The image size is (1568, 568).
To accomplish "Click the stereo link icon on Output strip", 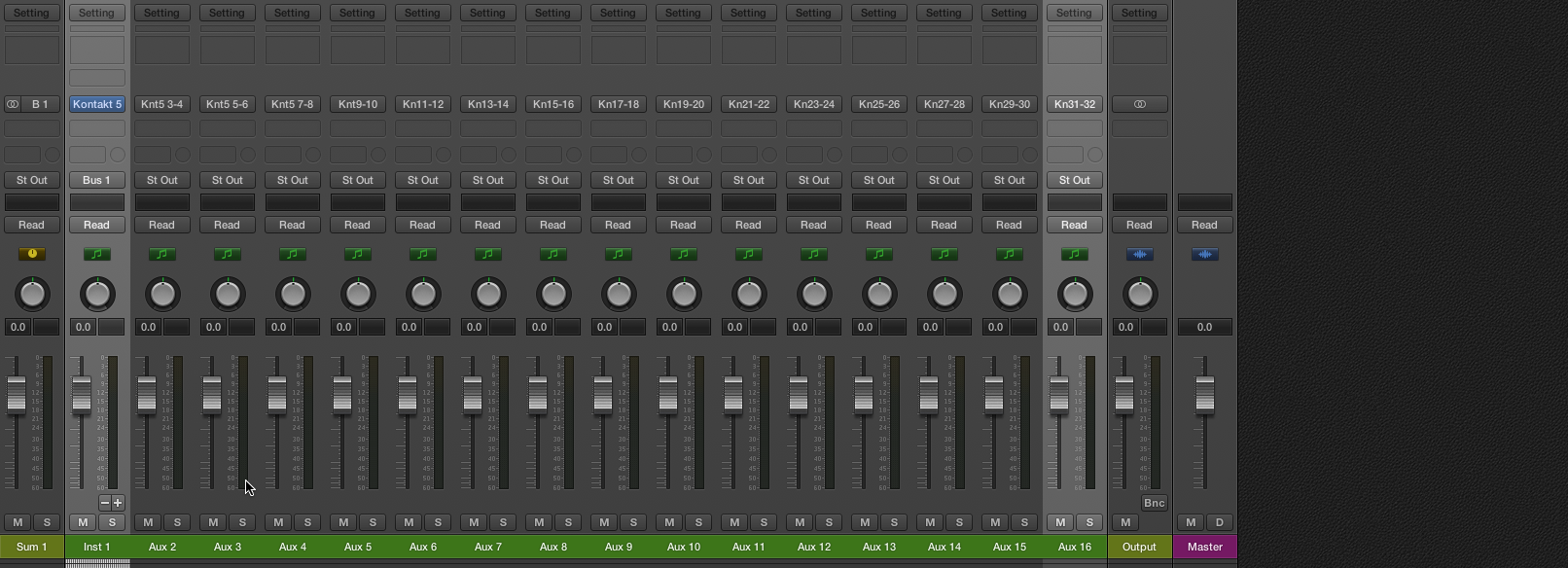I will pyautogui.click(x=1140, y=104).
